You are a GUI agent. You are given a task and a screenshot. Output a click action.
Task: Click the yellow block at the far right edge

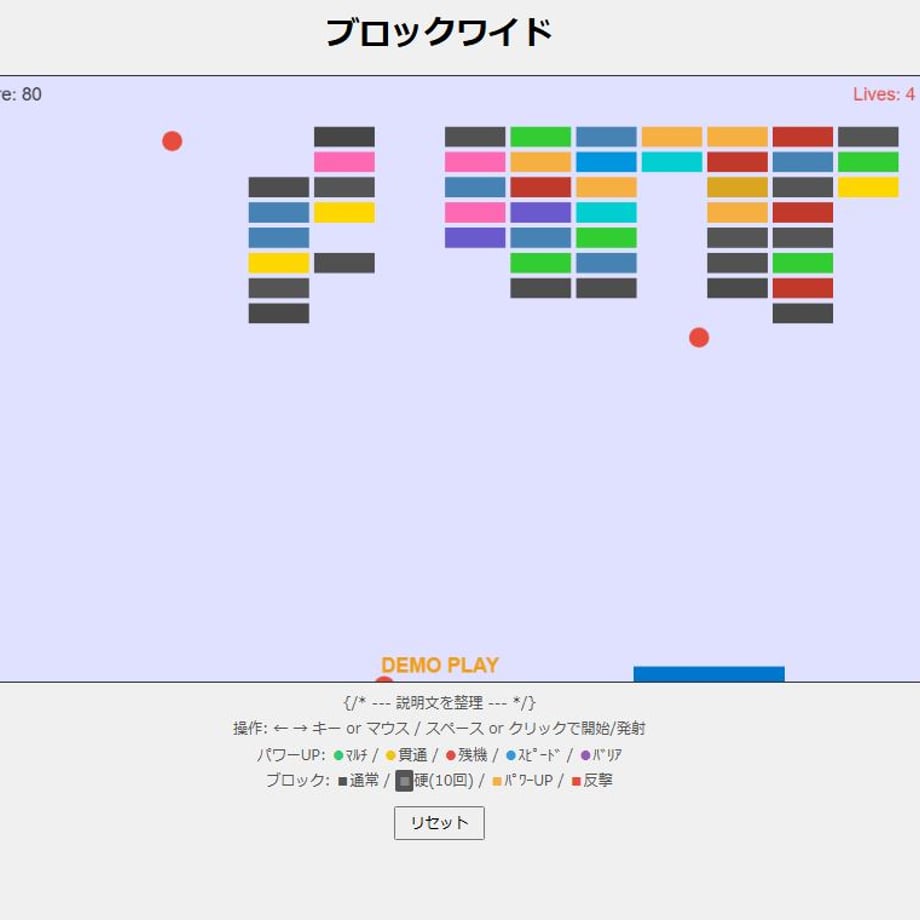click(868, 187)
